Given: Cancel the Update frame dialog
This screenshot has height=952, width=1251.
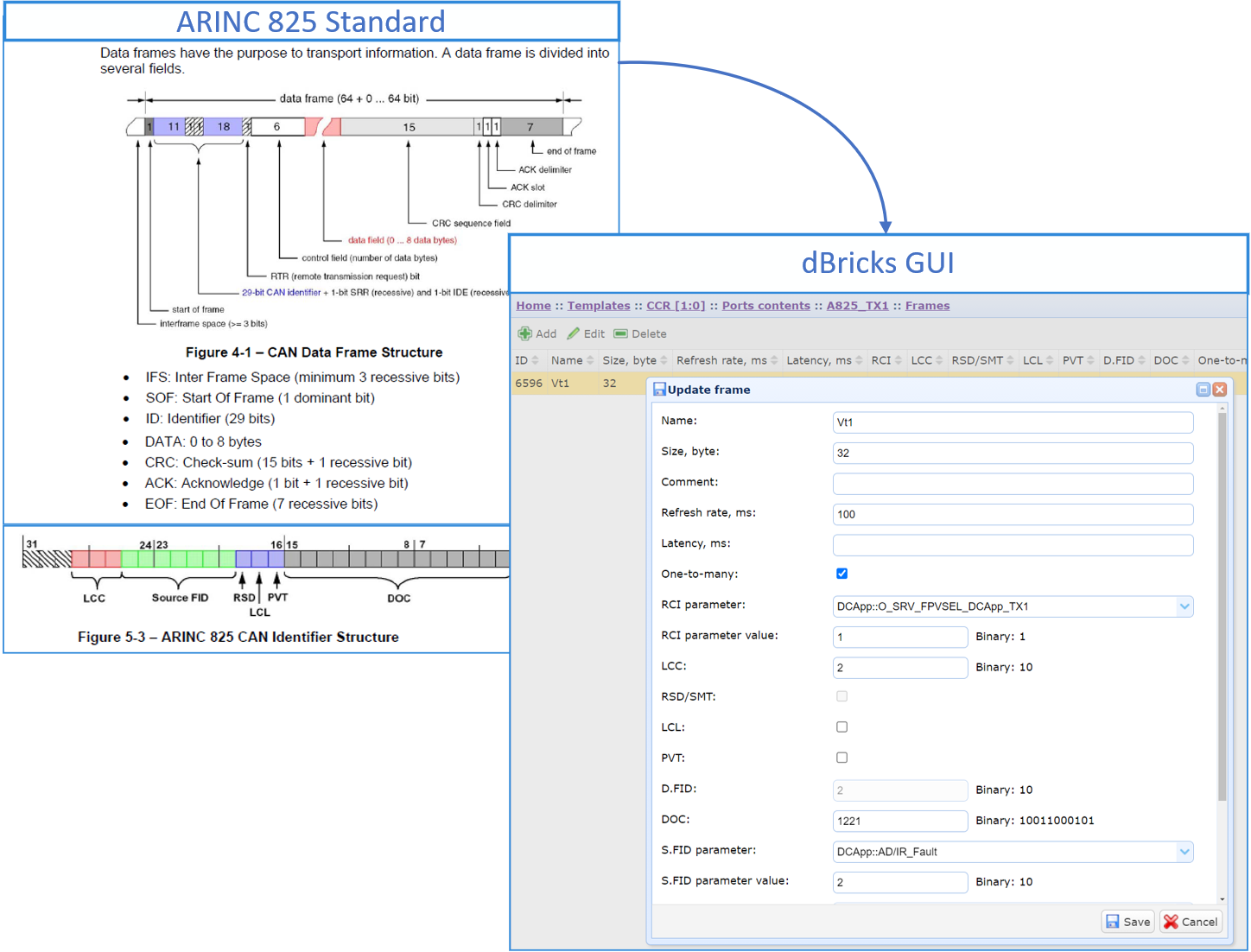Looking at the screenshot, I should 1191,922.
